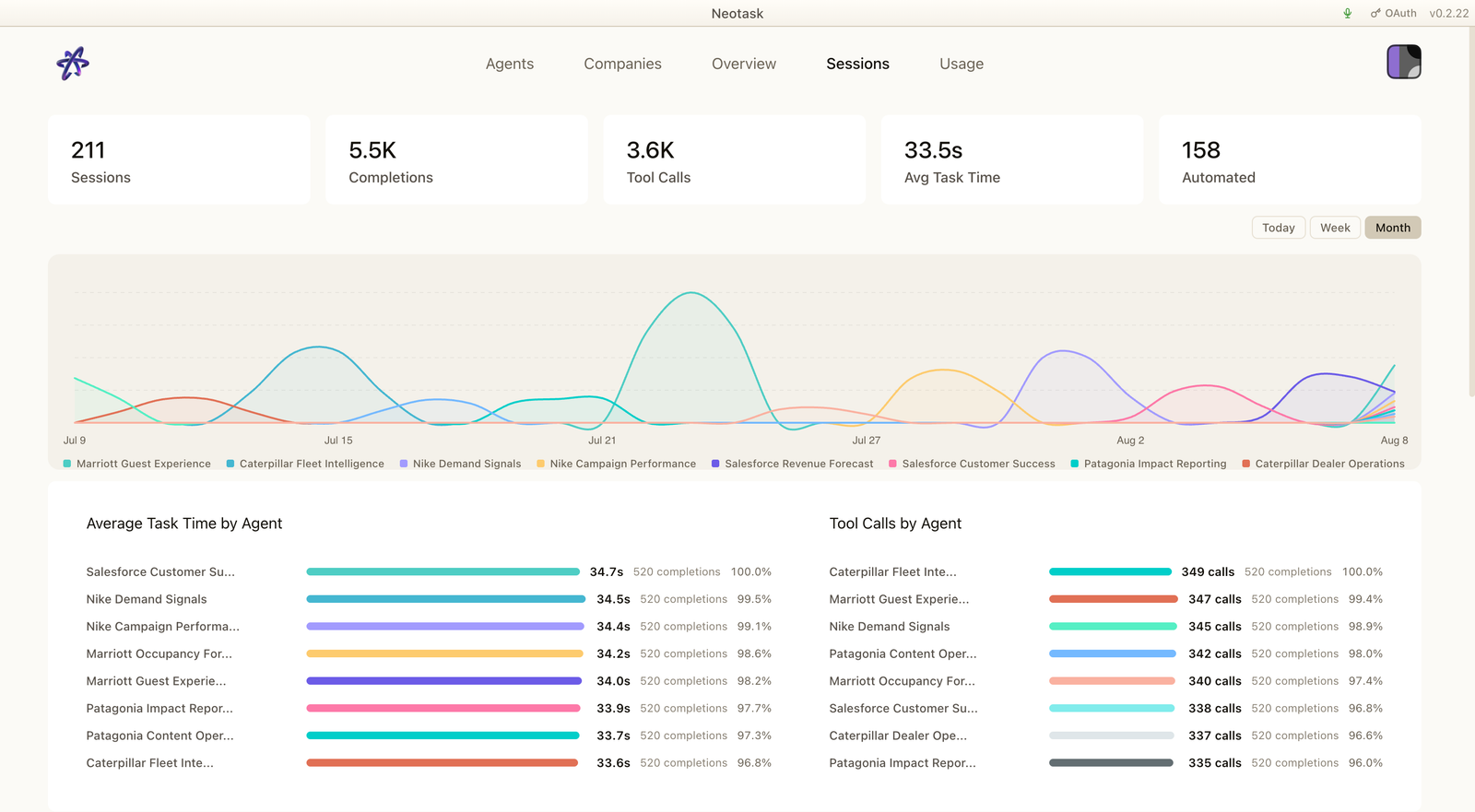Click the v0.2.22 version label
1475x812 pixels.
[1449, 13]
